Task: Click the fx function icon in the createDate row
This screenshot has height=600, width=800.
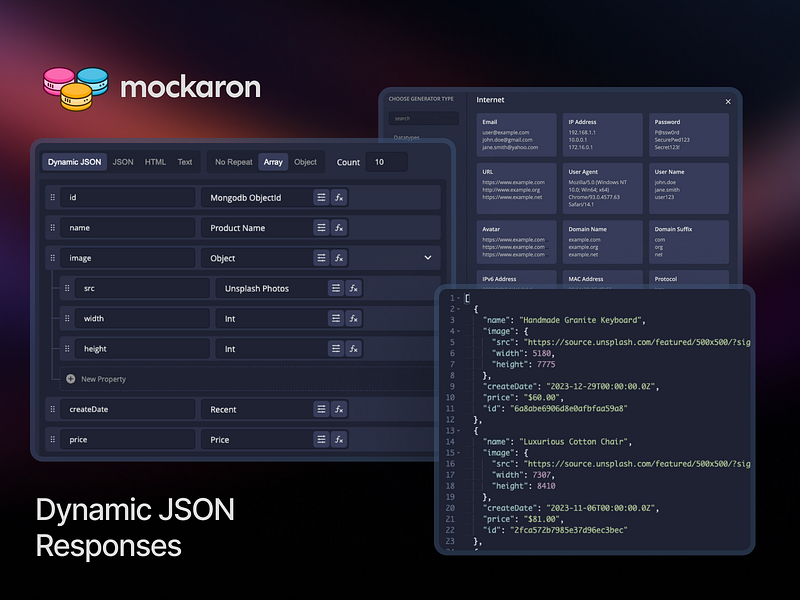Action: [339, 409]
